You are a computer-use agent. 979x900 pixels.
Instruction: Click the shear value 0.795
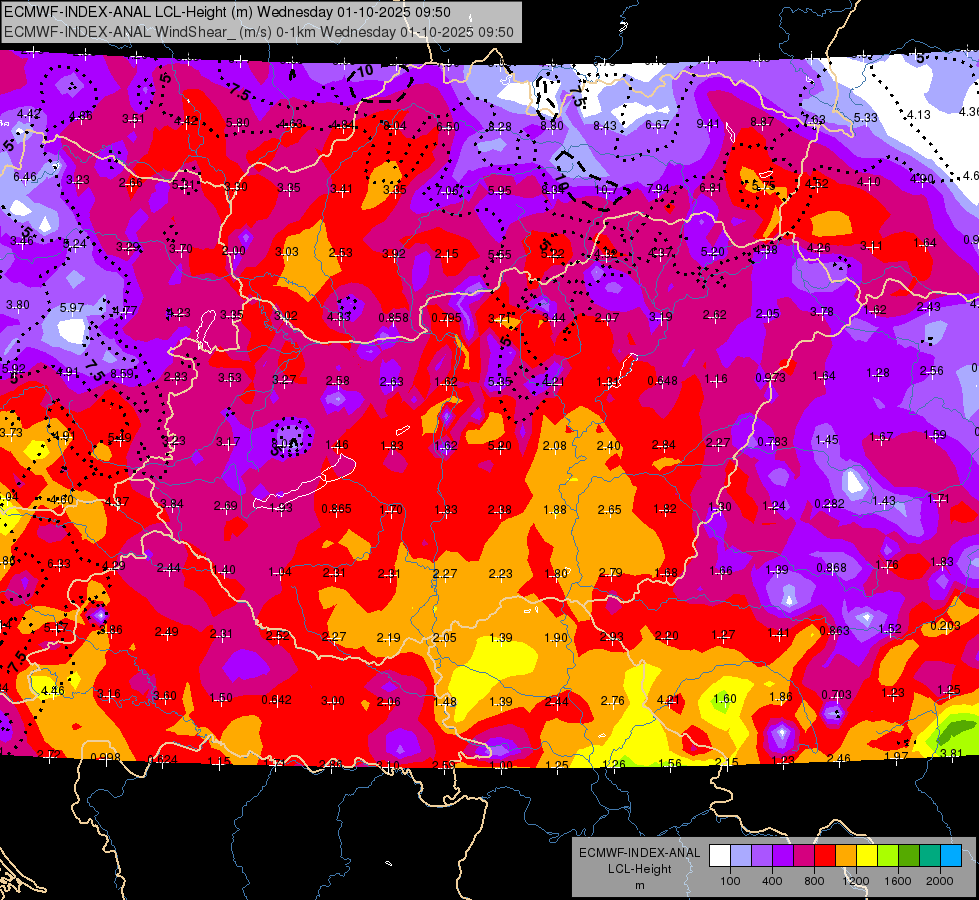(x=446, y=318)
